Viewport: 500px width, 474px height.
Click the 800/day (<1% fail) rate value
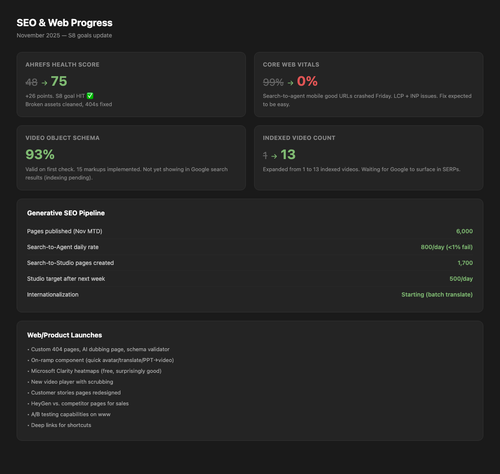447,247
